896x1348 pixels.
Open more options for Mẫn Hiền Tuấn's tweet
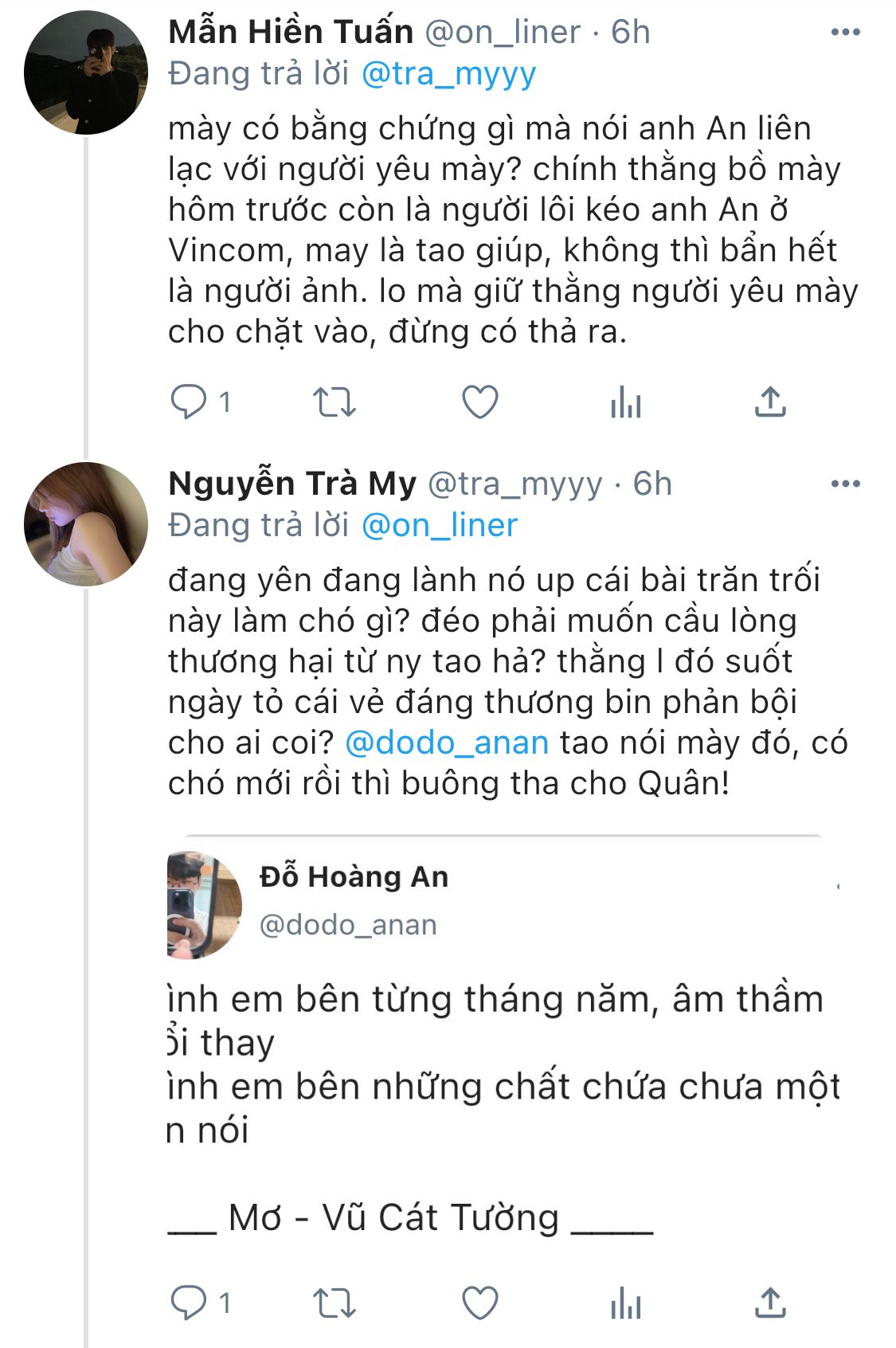[845, 33]
